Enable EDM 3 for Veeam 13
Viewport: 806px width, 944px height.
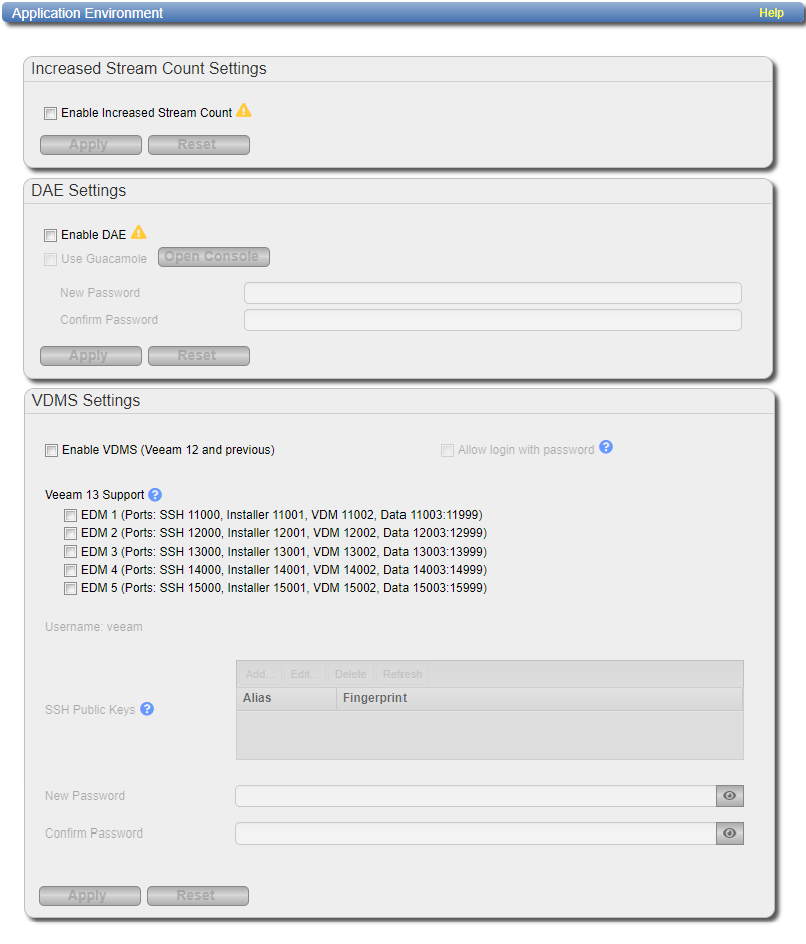pos(70,552)
